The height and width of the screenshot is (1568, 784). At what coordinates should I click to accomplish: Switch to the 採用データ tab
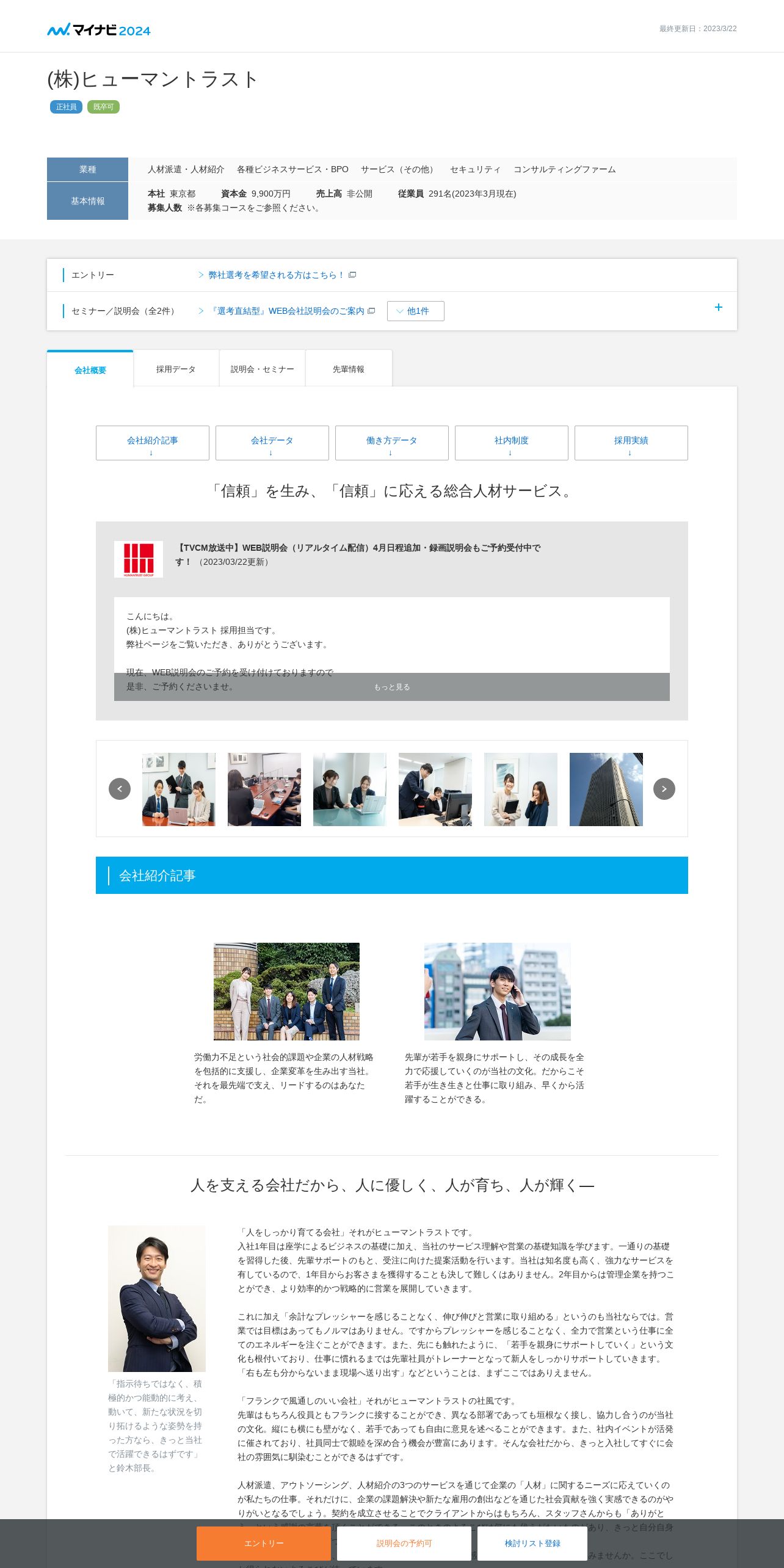[176, 369]
